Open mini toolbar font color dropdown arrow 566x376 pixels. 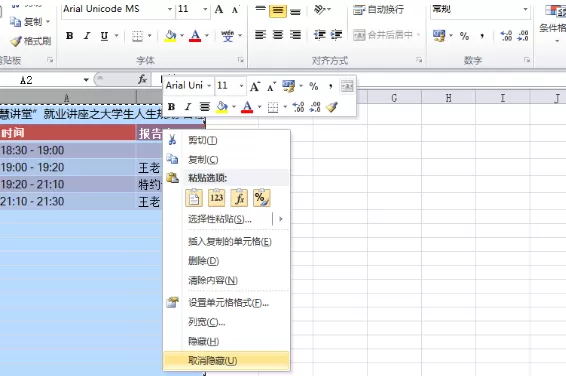point(259,107)
